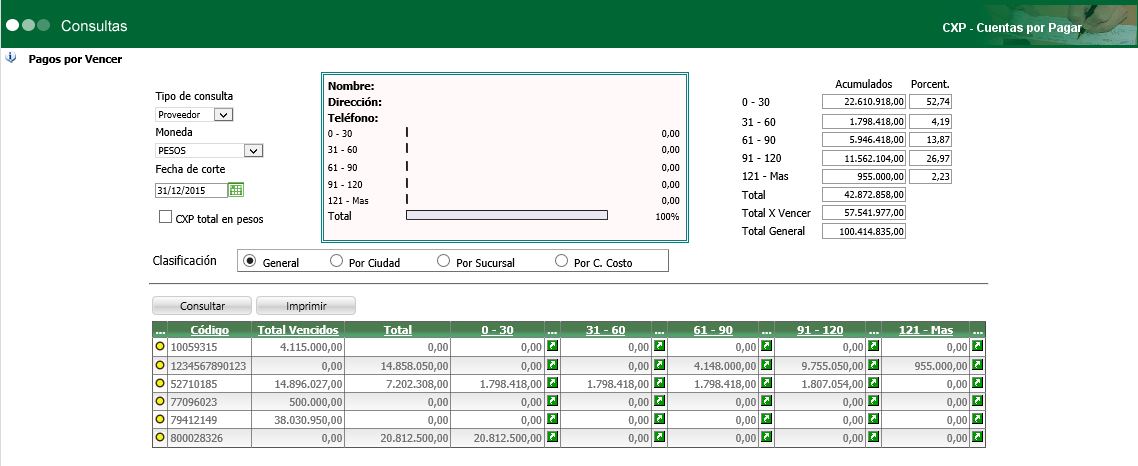Open 61 - 90 detail arrow for row 52710185
This screenshot has height=466, width=1138.
click(766, 383)
